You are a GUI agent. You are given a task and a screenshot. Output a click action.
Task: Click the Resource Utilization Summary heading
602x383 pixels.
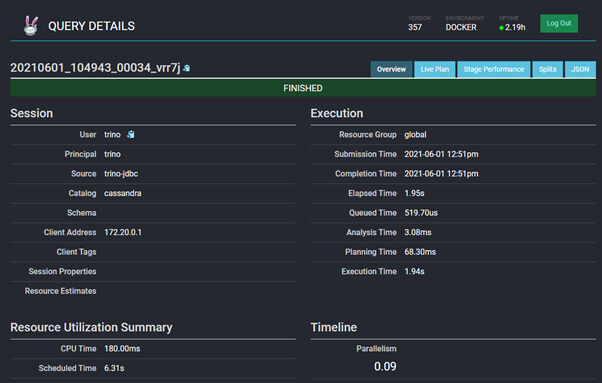click(91, 328)
